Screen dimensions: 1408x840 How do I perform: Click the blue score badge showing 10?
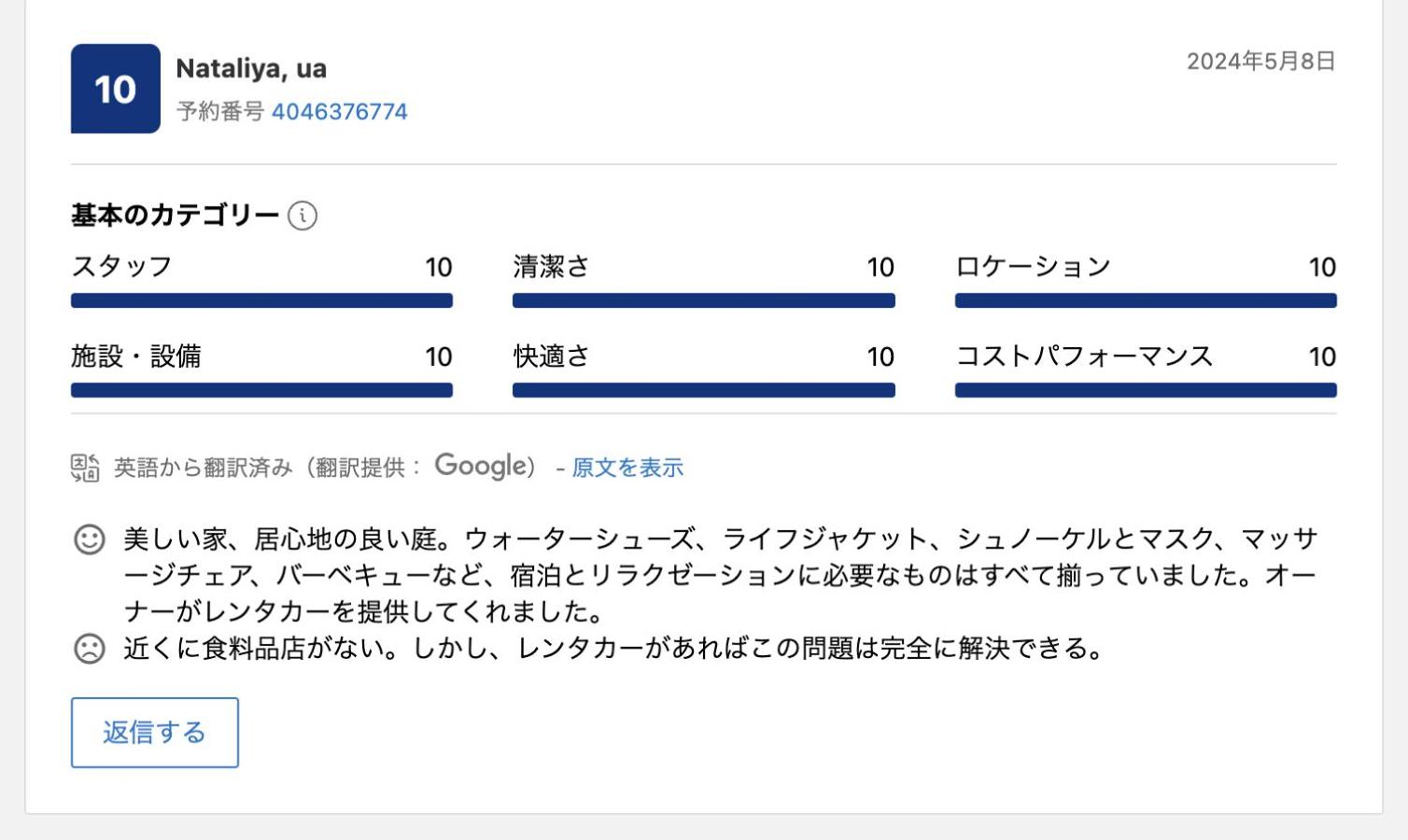click(x=116, y=89)
